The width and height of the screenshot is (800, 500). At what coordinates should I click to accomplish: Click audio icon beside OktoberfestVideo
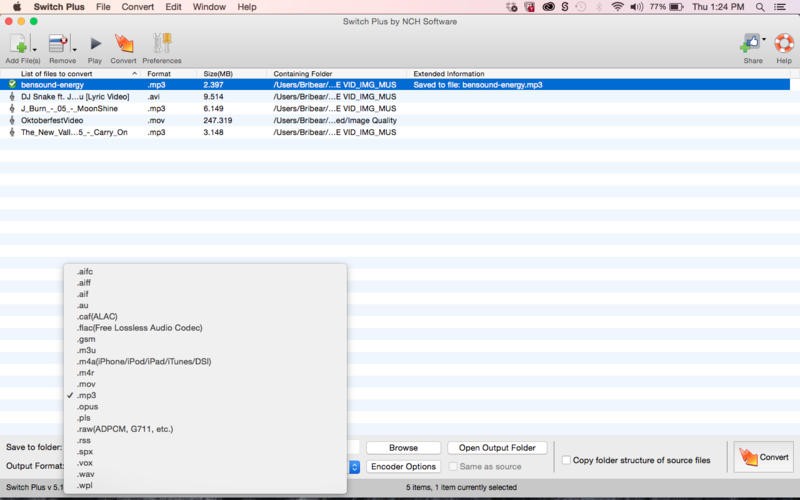point(12,120)
